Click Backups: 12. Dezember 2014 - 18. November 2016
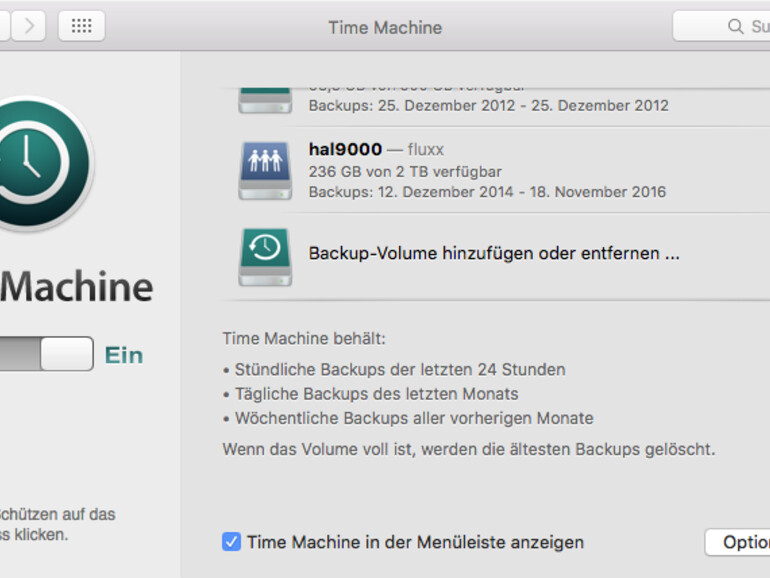 coord(487,192)
